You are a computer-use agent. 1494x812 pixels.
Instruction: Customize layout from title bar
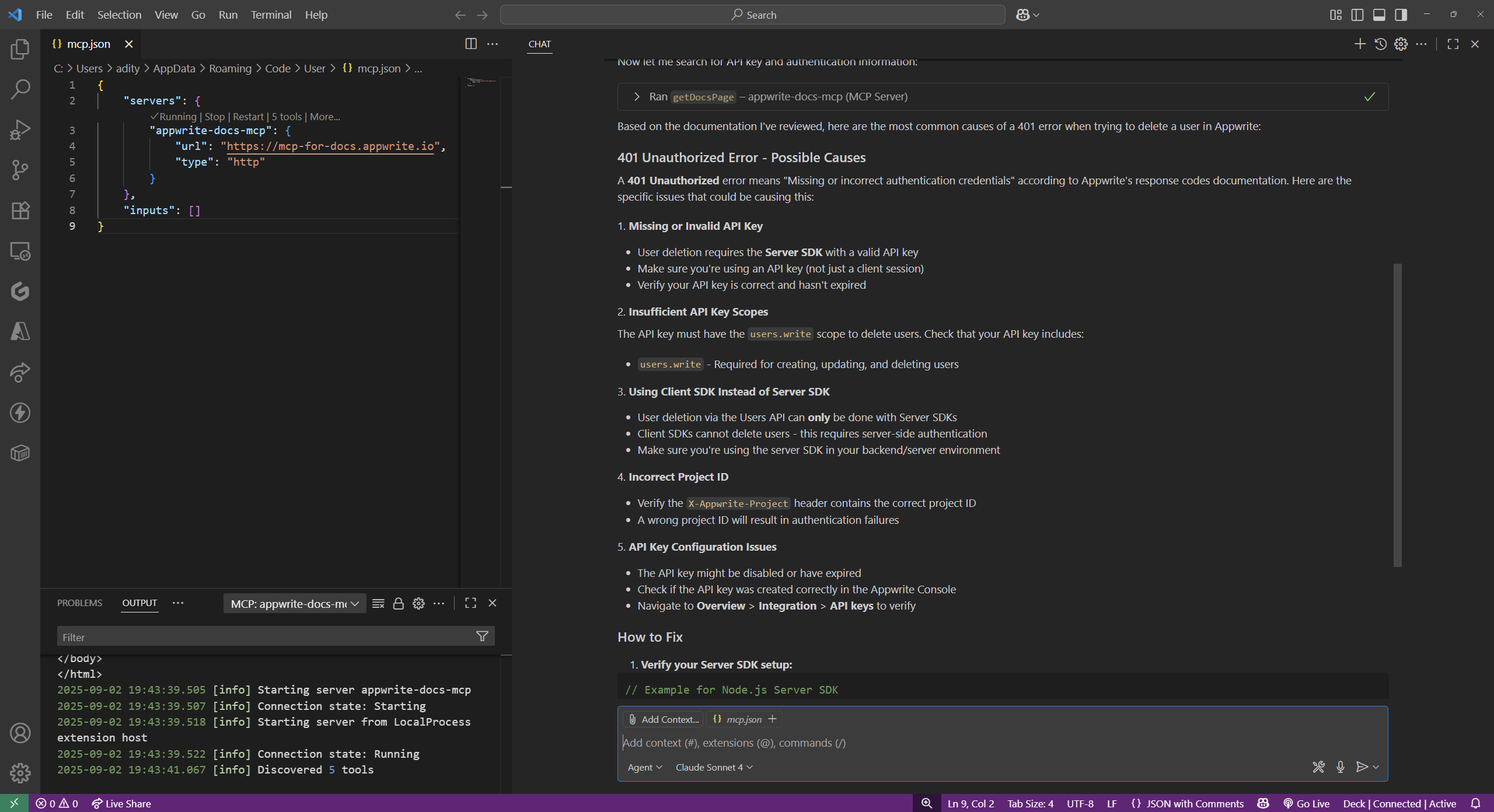pos(1336,15)
